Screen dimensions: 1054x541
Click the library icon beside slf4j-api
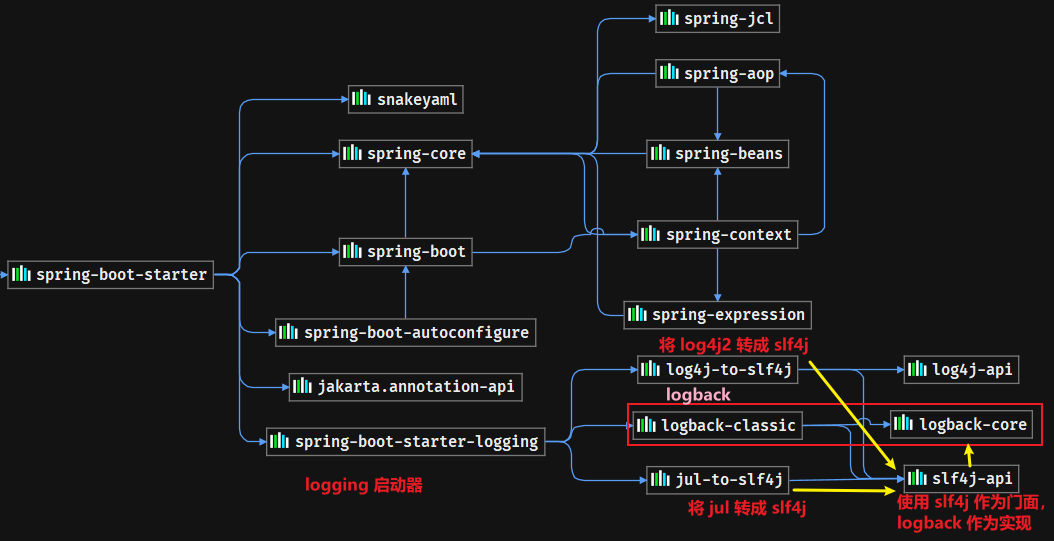click(x=918, y=478)
